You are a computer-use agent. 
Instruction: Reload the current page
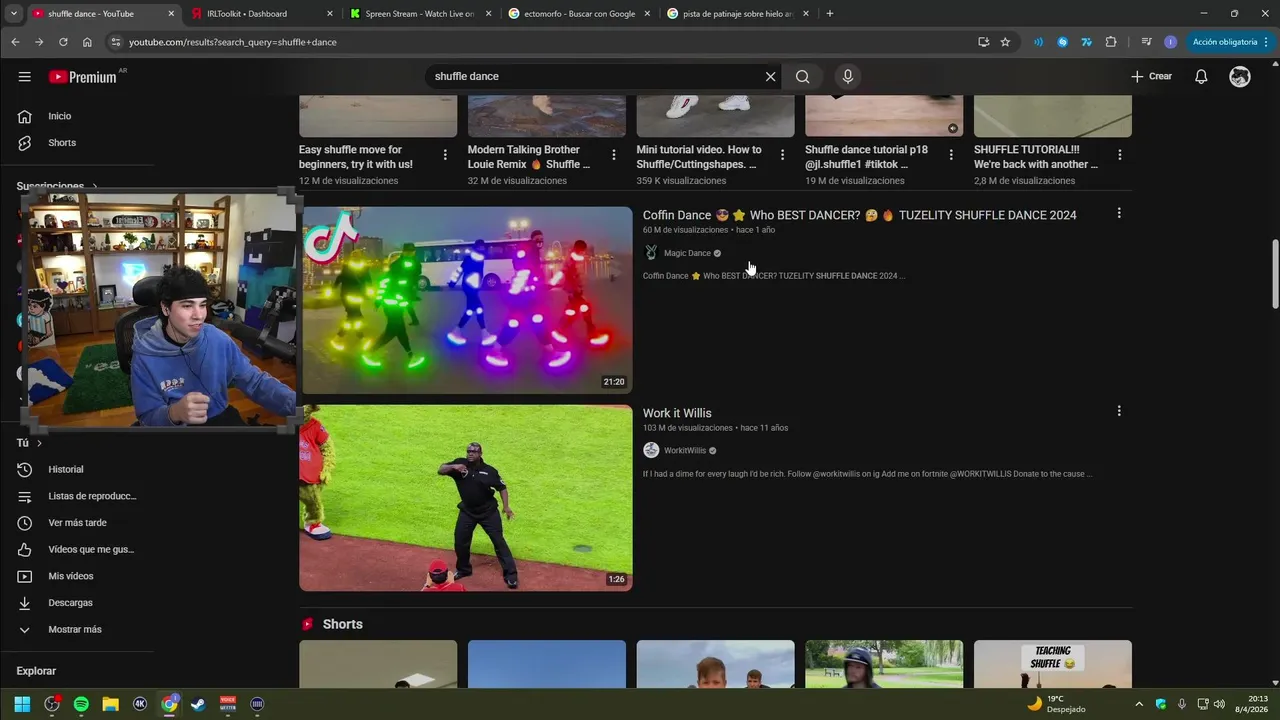pos(63,42)
